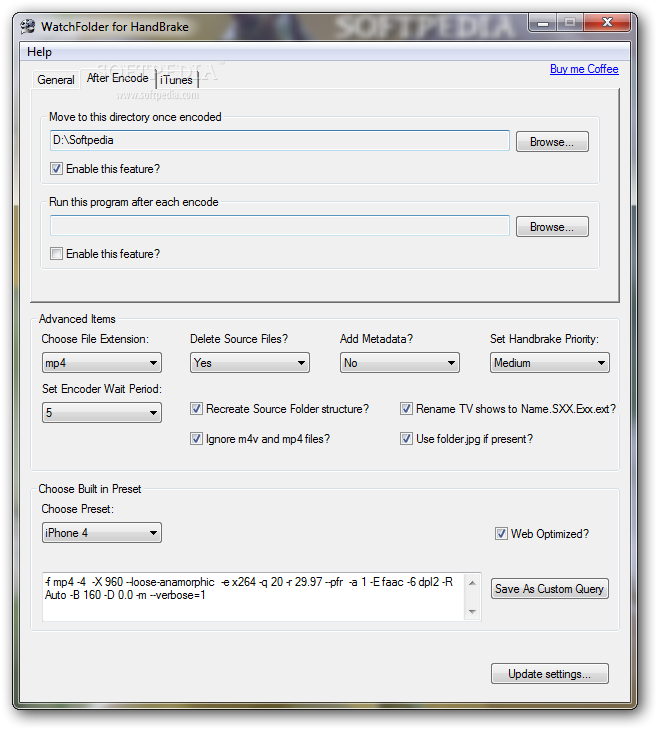Click the query box scroll up arrow
Screen dimensions: 658x730
coord(472,583)
